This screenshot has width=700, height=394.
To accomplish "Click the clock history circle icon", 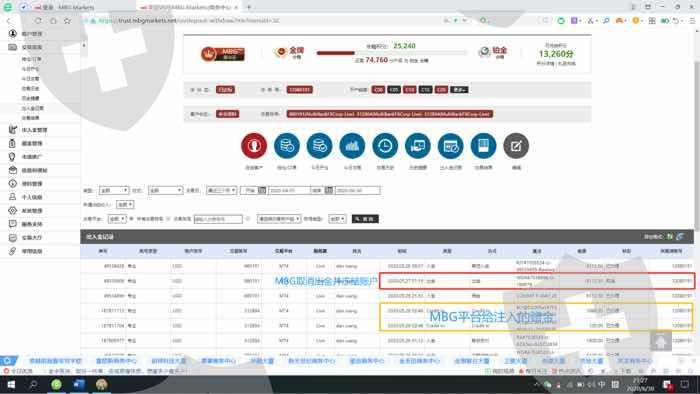I will (x=385, y=145).
